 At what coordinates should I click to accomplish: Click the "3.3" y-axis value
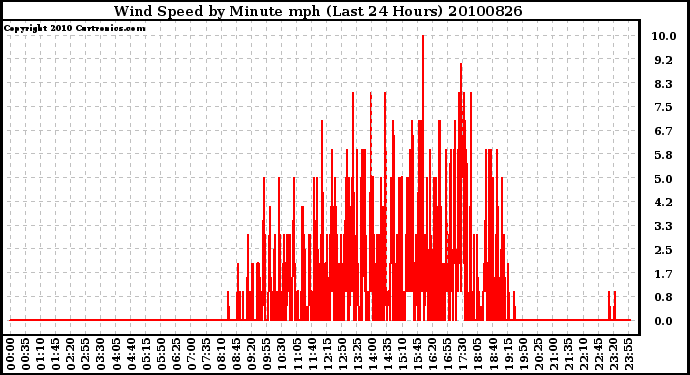[664, 226]
